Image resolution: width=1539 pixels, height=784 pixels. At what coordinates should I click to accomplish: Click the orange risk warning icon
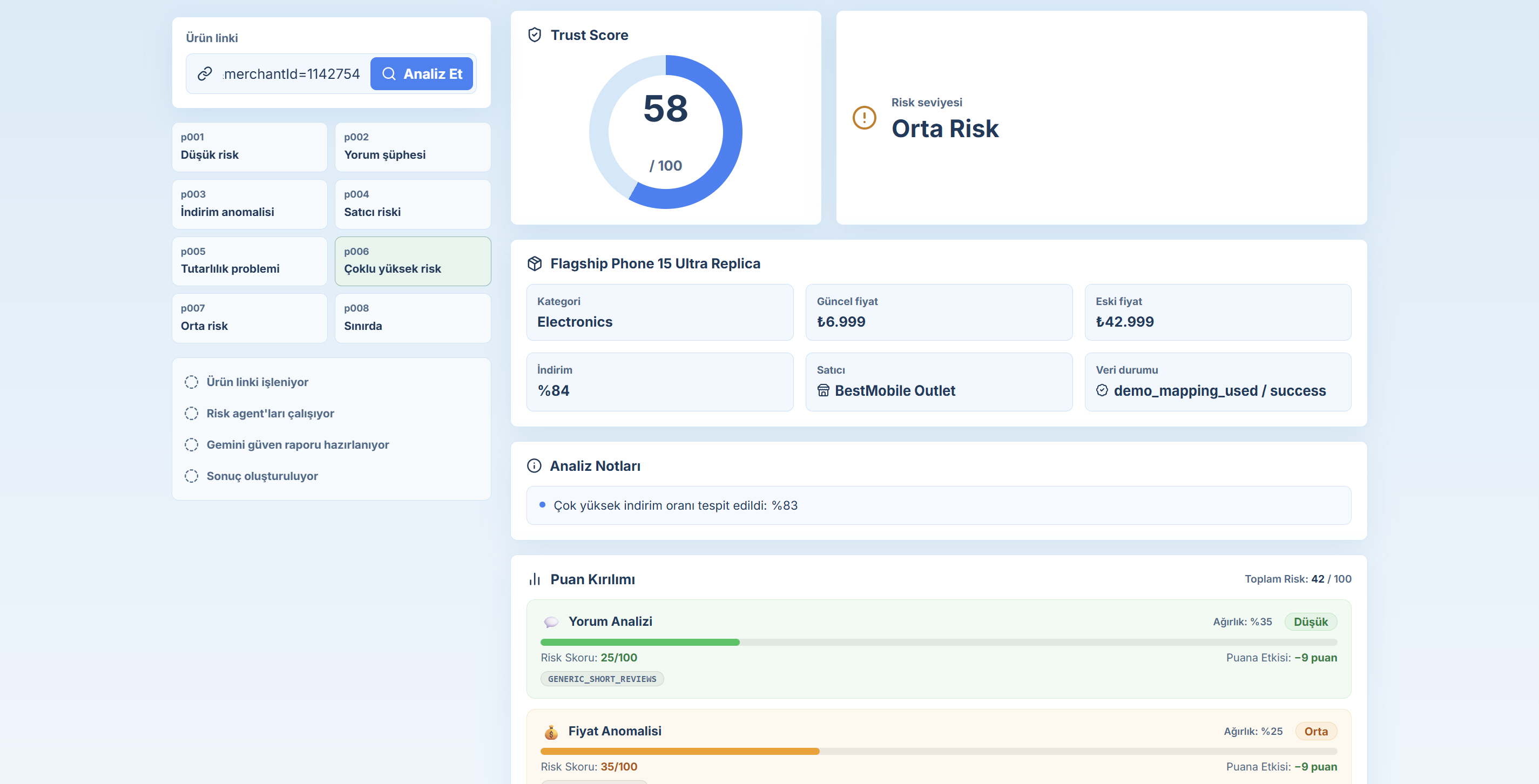coord(864,117)
